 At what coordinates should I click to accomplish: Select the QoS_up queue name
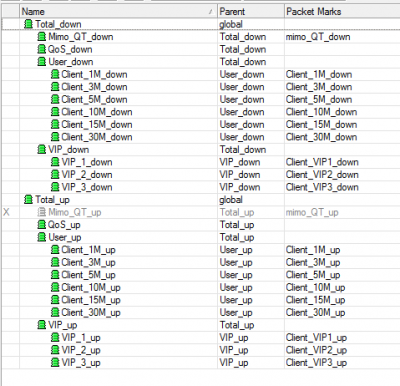pyautogui.click(x=64, y=225)
